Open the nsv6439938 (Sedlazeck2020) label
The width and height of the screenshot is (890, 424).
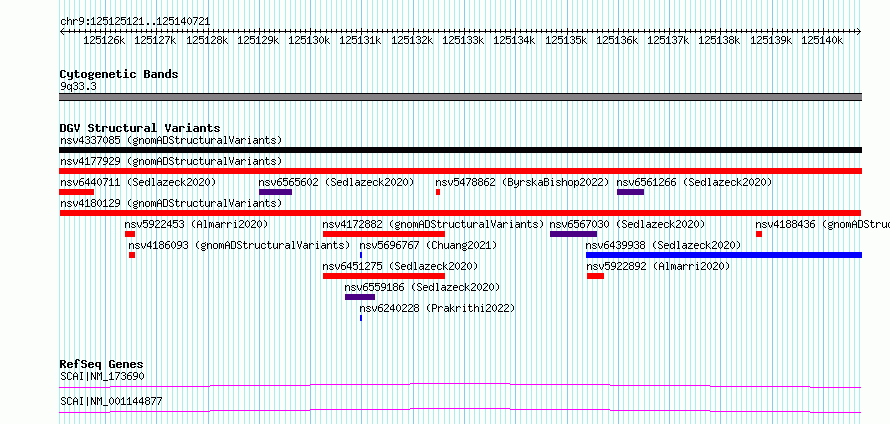click(x=664, y=245)
